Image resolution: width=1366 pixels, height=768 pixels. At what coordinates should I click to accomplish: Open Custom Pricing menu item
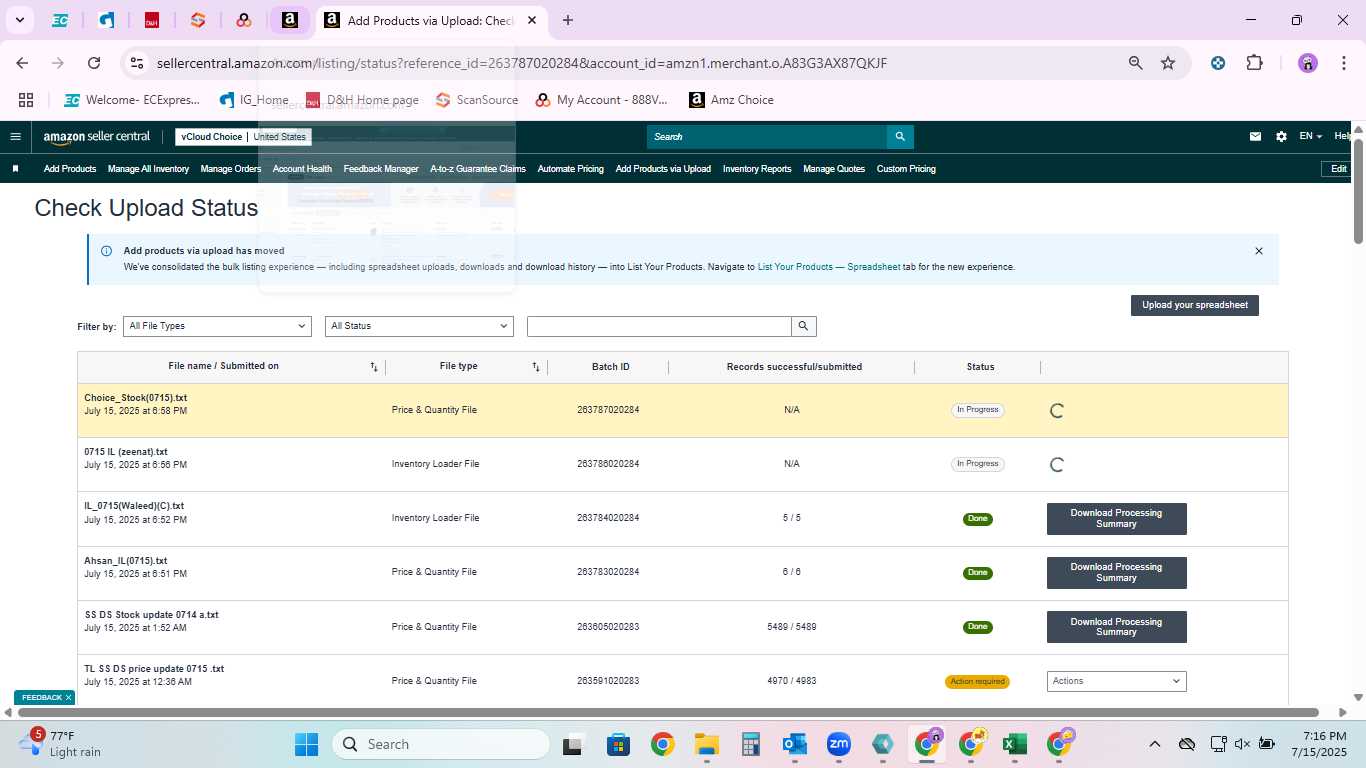pyautogui.click(x=906, y=169)
